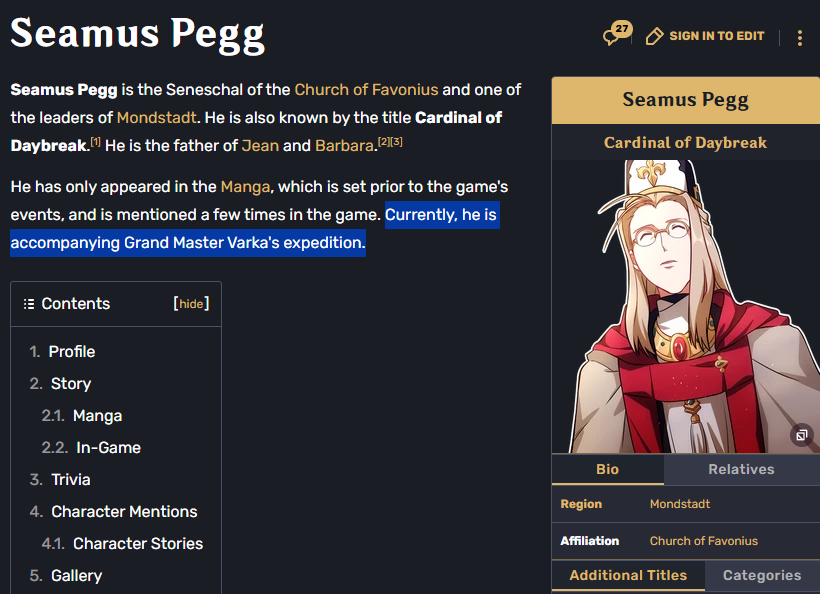Switch to the Categories tab
Screen dimensions: 820x594
(762, 575)
